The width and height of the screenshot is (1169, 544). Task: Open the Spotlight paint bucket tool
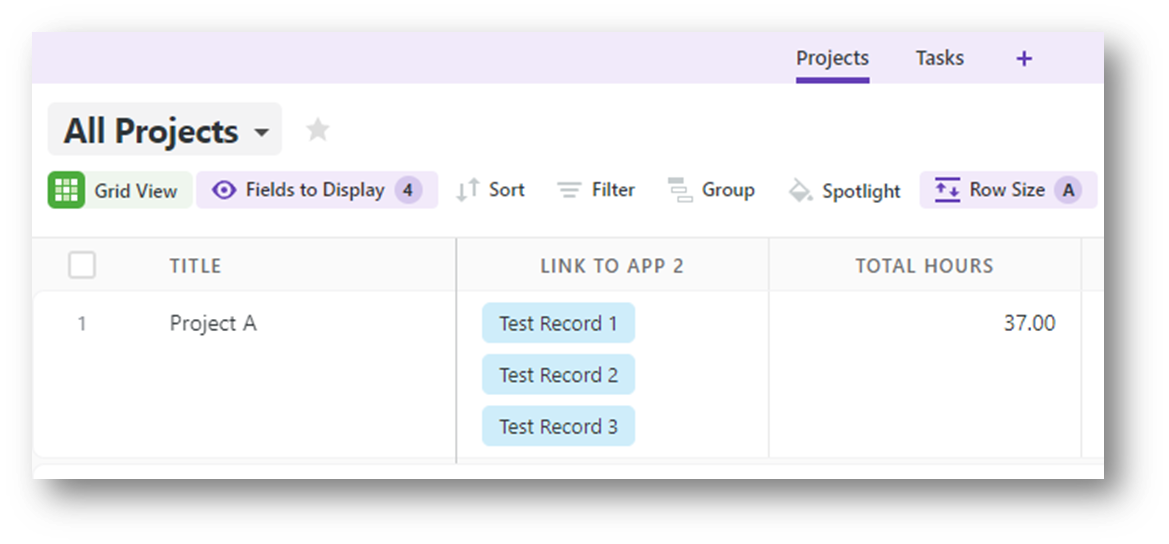tap(844, 191)
